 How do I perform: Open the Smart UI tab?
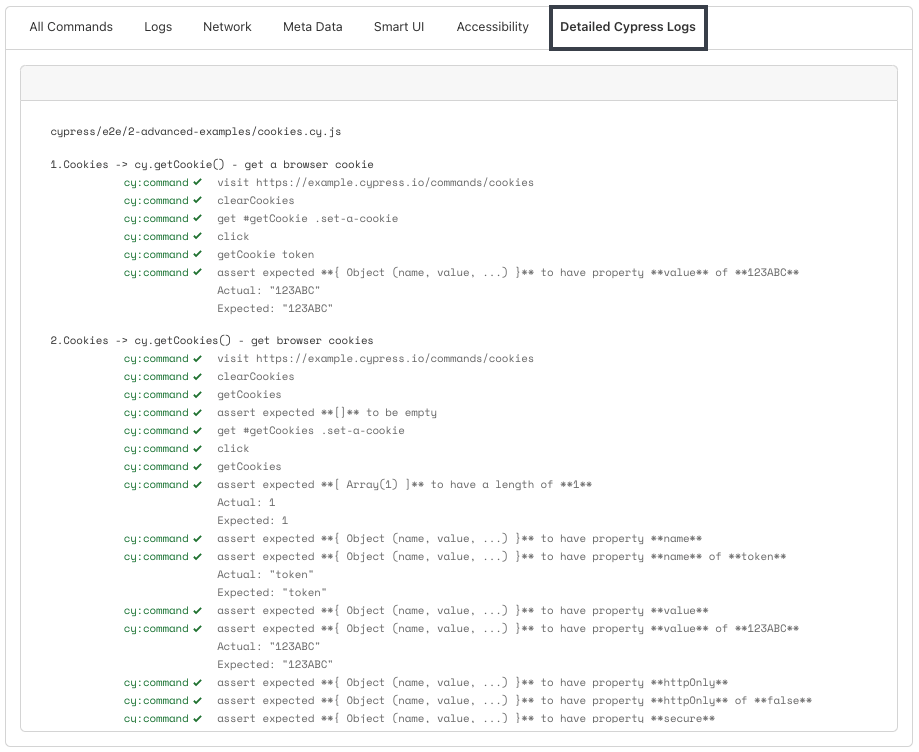point(399,27)
